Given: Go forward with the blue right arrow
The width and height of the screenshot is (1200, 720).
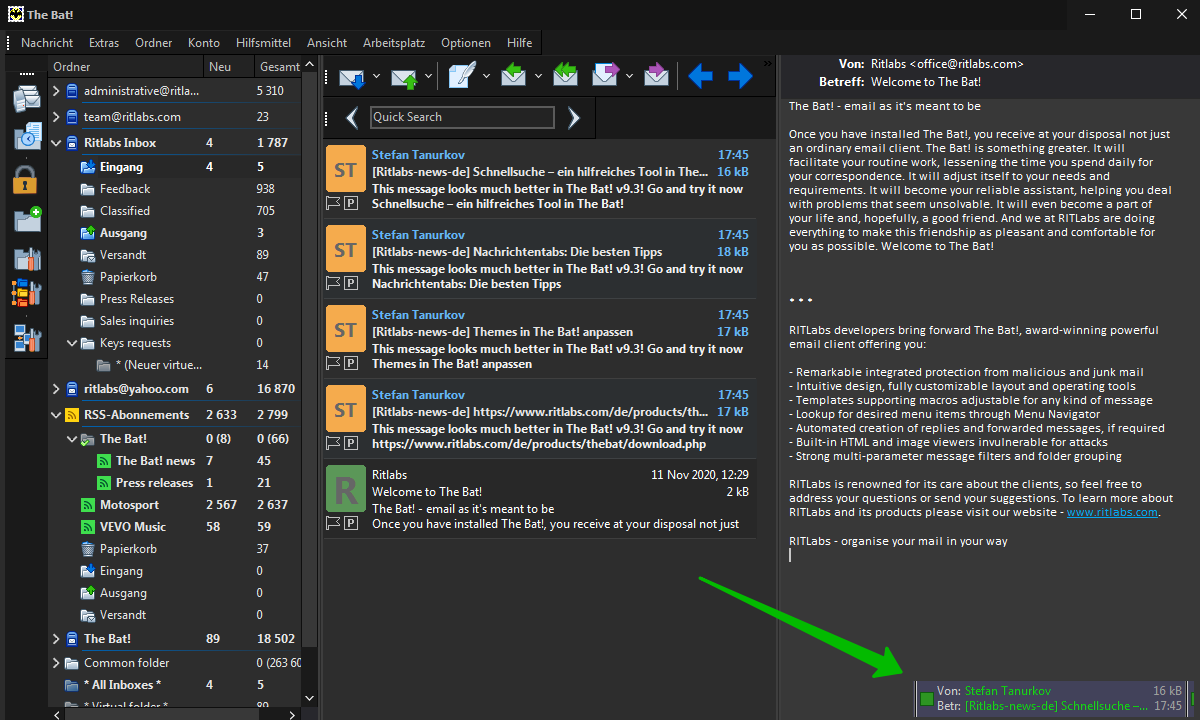Looking at the screenshot, I should [x=740, y=76].
